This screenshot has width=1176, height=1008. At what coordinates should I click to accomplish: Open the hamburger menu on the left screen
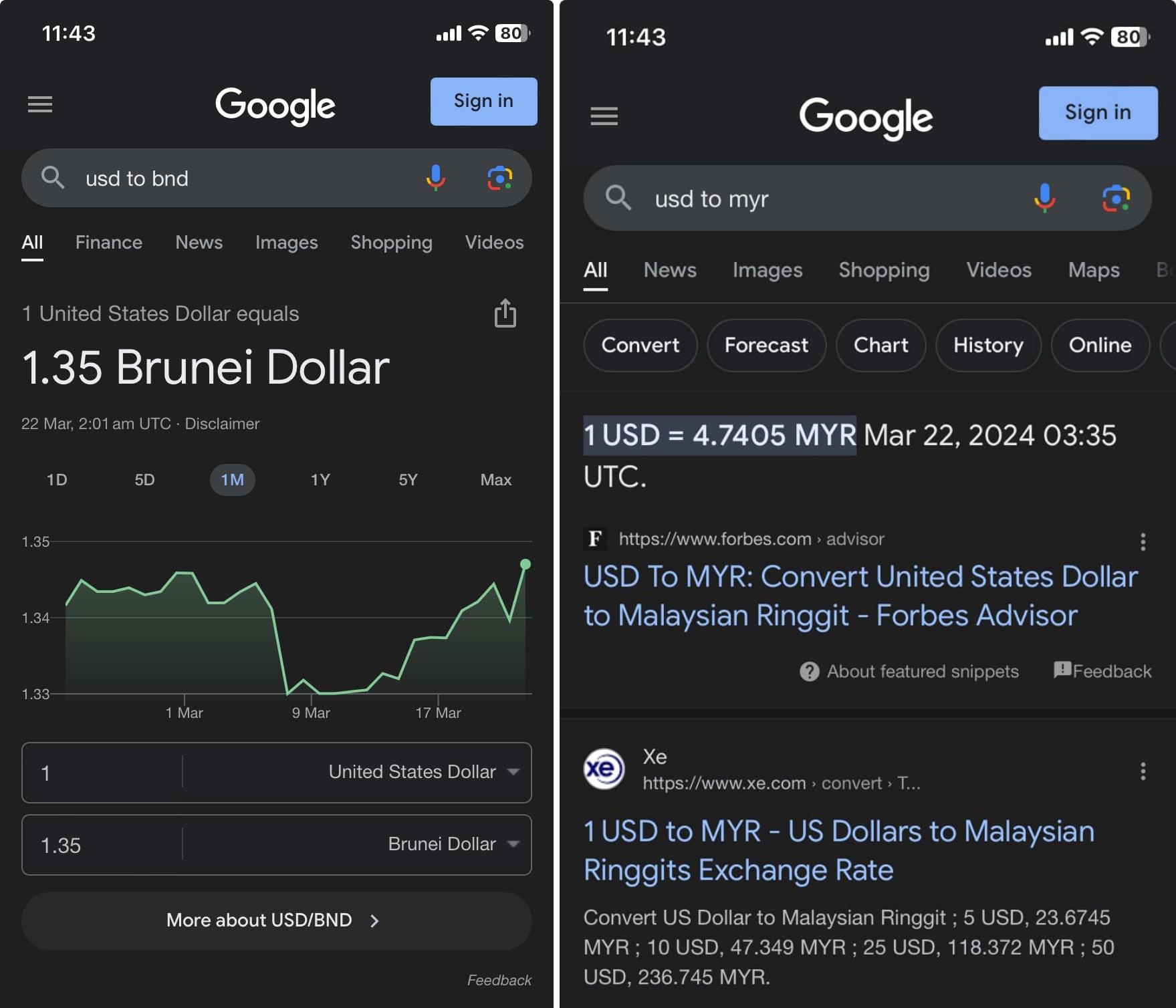40,104
